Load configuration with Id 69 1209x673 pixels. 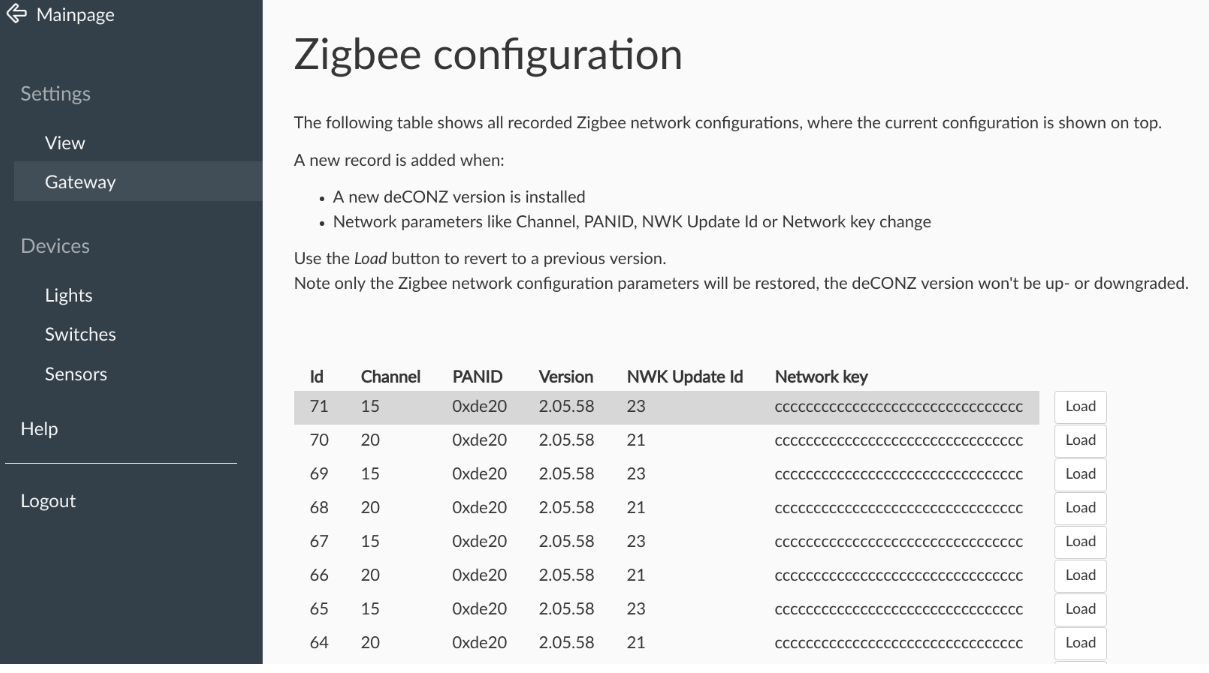pyautogui.click(x=1080, y=474)
